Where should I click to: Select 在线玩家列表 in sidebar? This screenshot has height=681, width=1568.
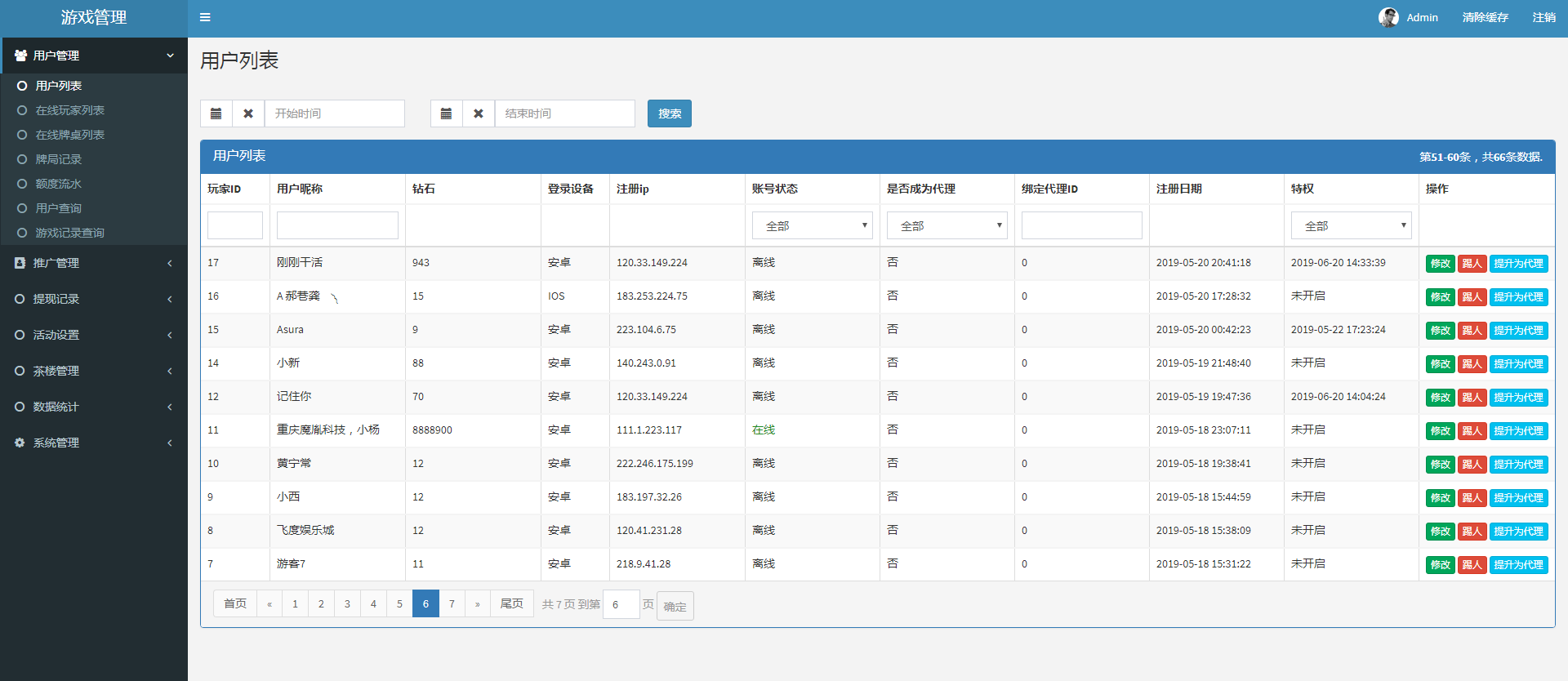(x=69, y=110)
